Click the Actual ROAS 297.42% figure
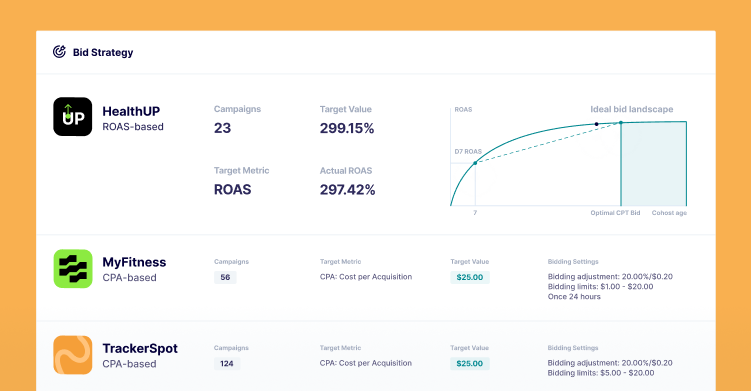 [347, 190]
